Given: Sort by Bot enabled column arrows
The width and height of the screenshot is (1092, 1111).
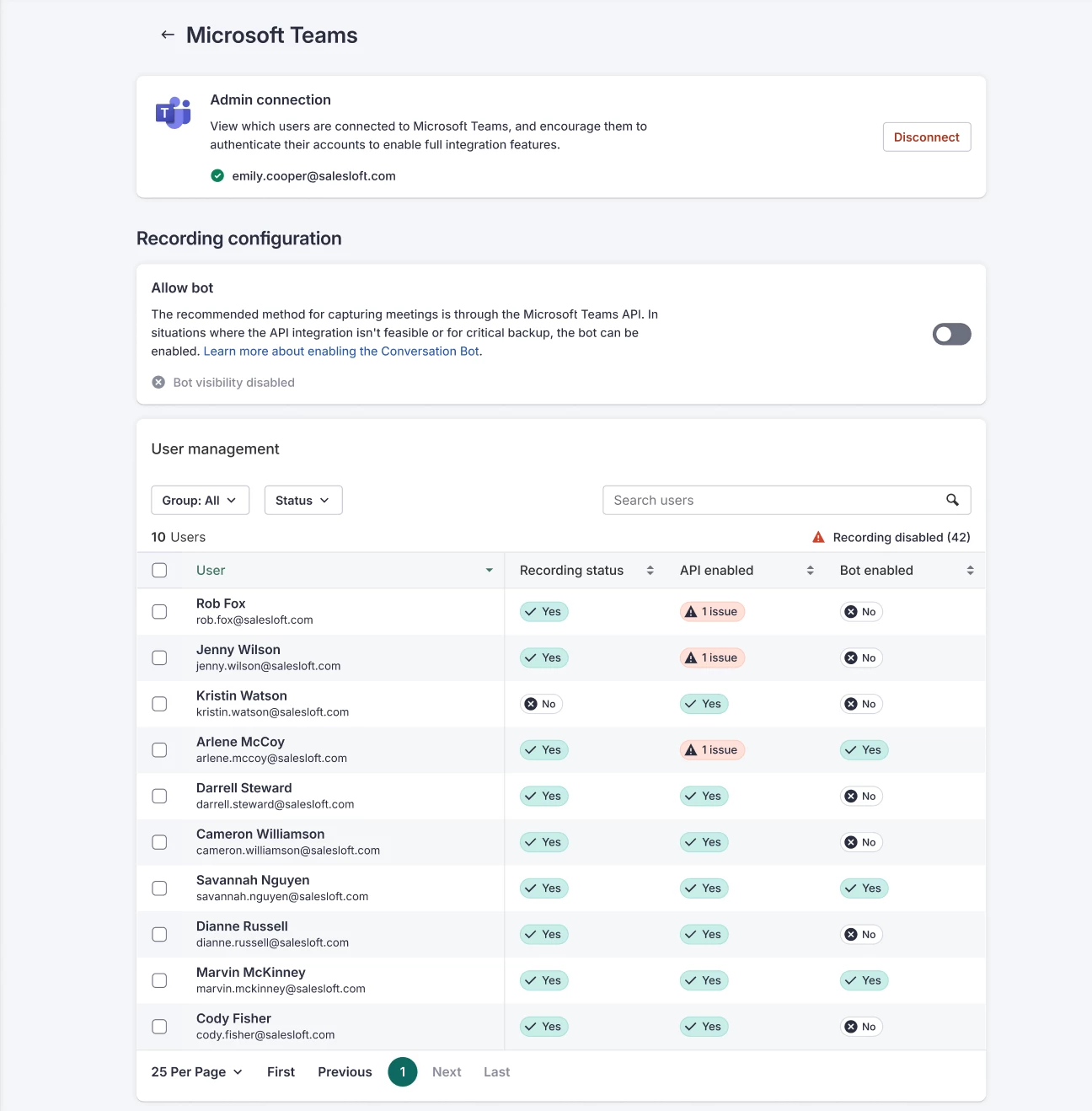Looking at the screenshot, I should coord(970,571).
